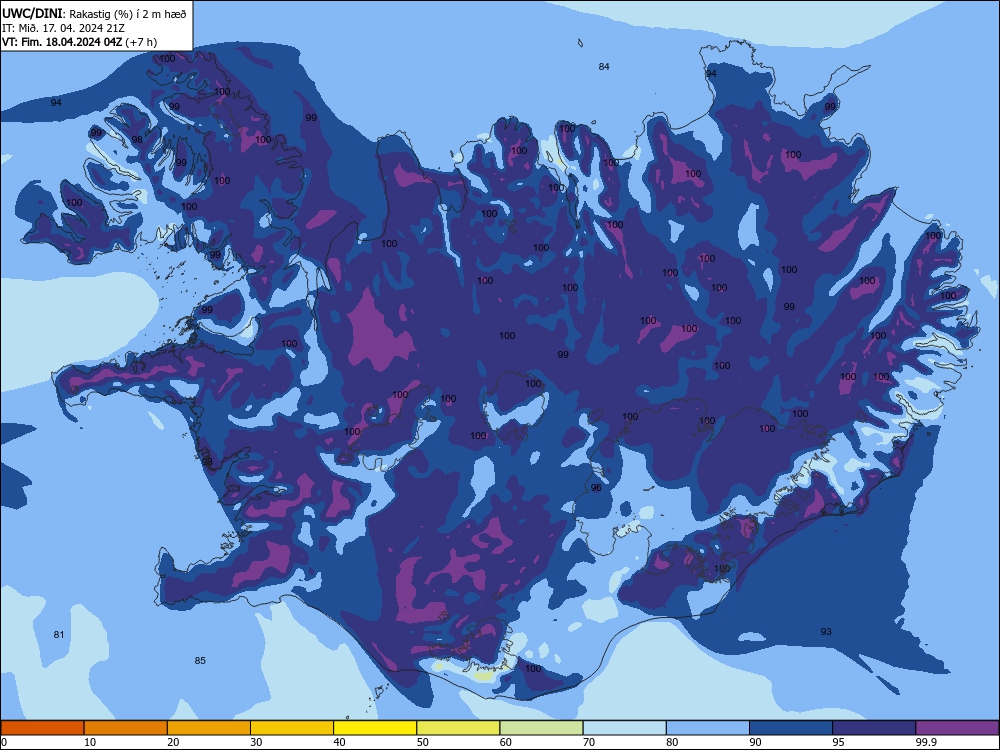Pick the 80–90 medium blue legend swatch
This screenshot has height=750, width=1000.
(708, 728)
